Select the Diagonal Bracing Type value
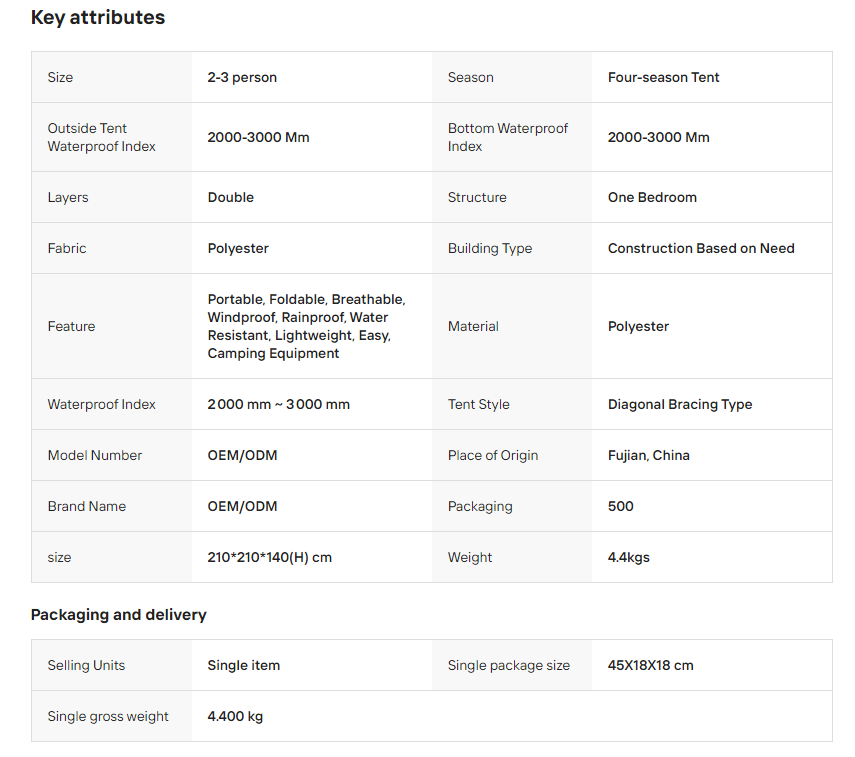The width and height of the screenshot is (855, 757). click(x=680, y=404)
